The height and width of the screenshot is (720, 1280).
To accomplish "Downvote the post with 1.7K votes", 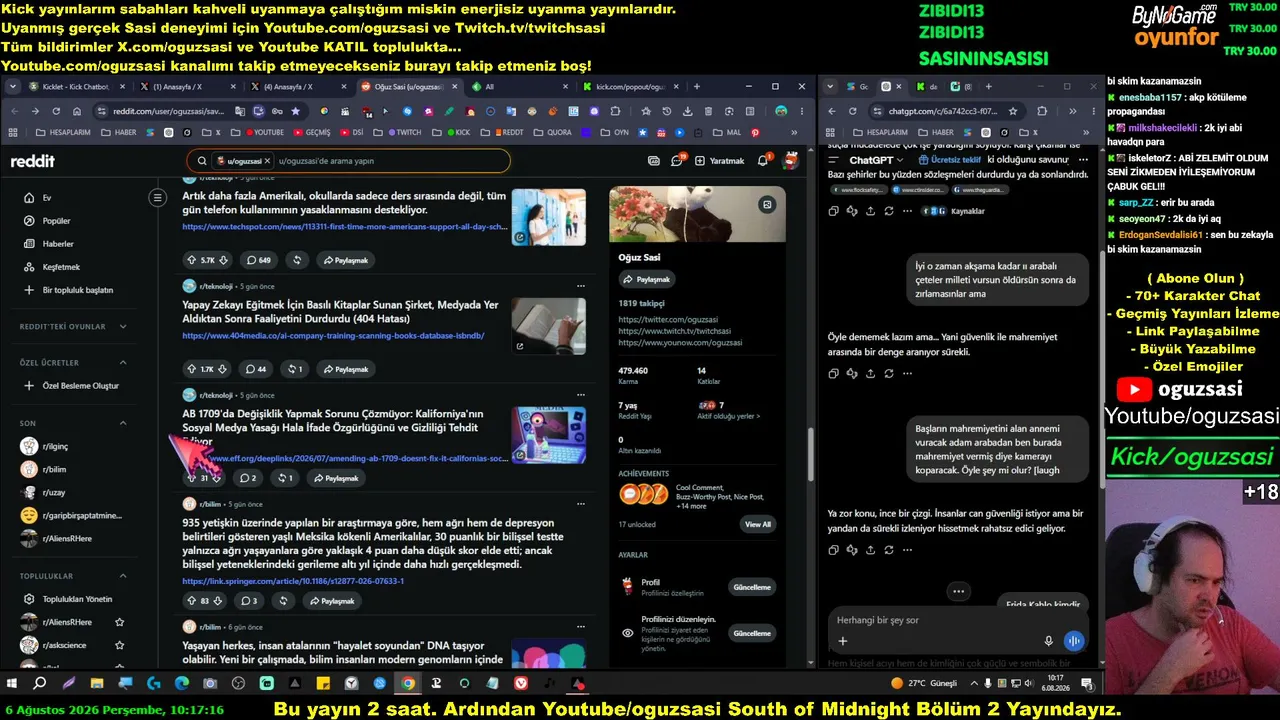I will click(223, 369).
